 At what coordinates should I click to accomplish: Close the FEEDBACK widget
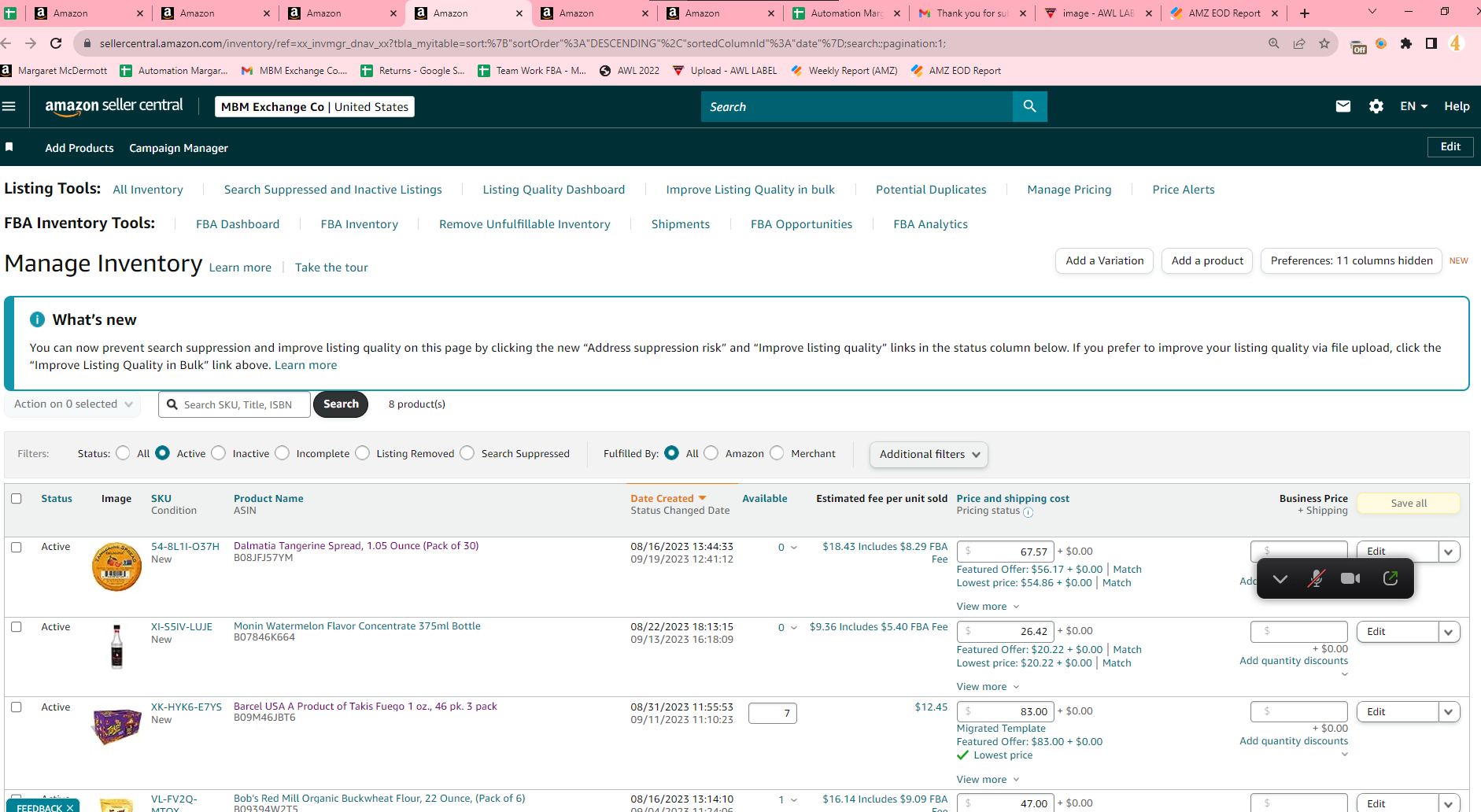[70, 807]
